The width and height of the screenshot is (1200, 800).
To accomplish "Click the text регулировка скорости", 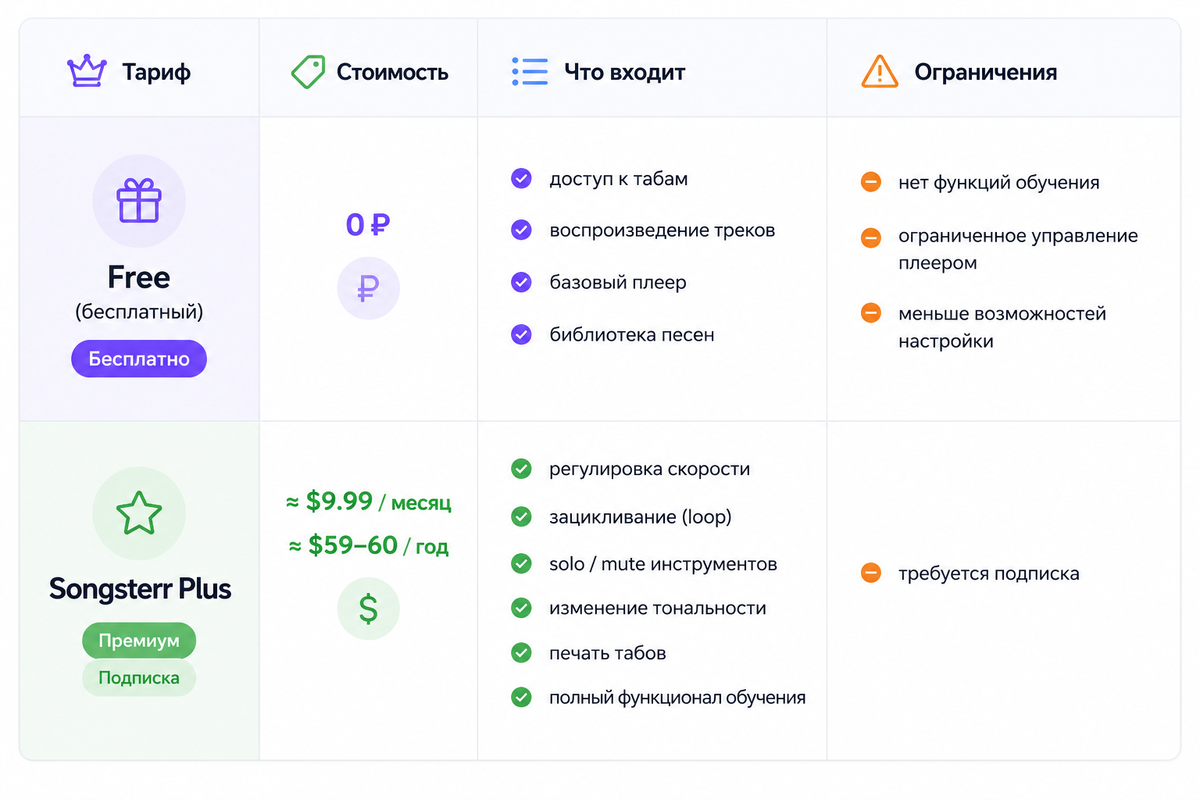I will [x=650, y=470].
